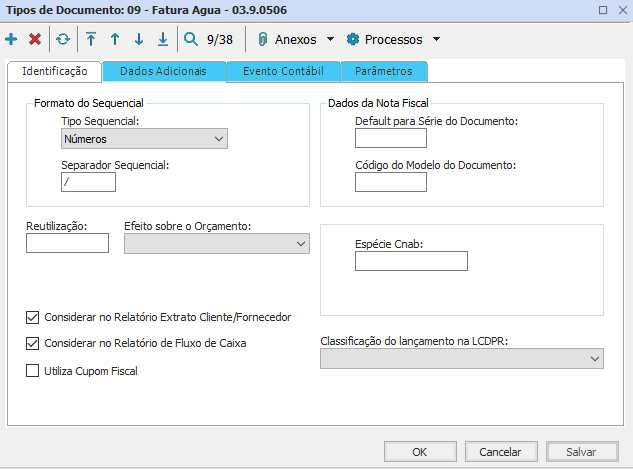Switch to the Dados Adicionais tab

(x=163, y=71)
